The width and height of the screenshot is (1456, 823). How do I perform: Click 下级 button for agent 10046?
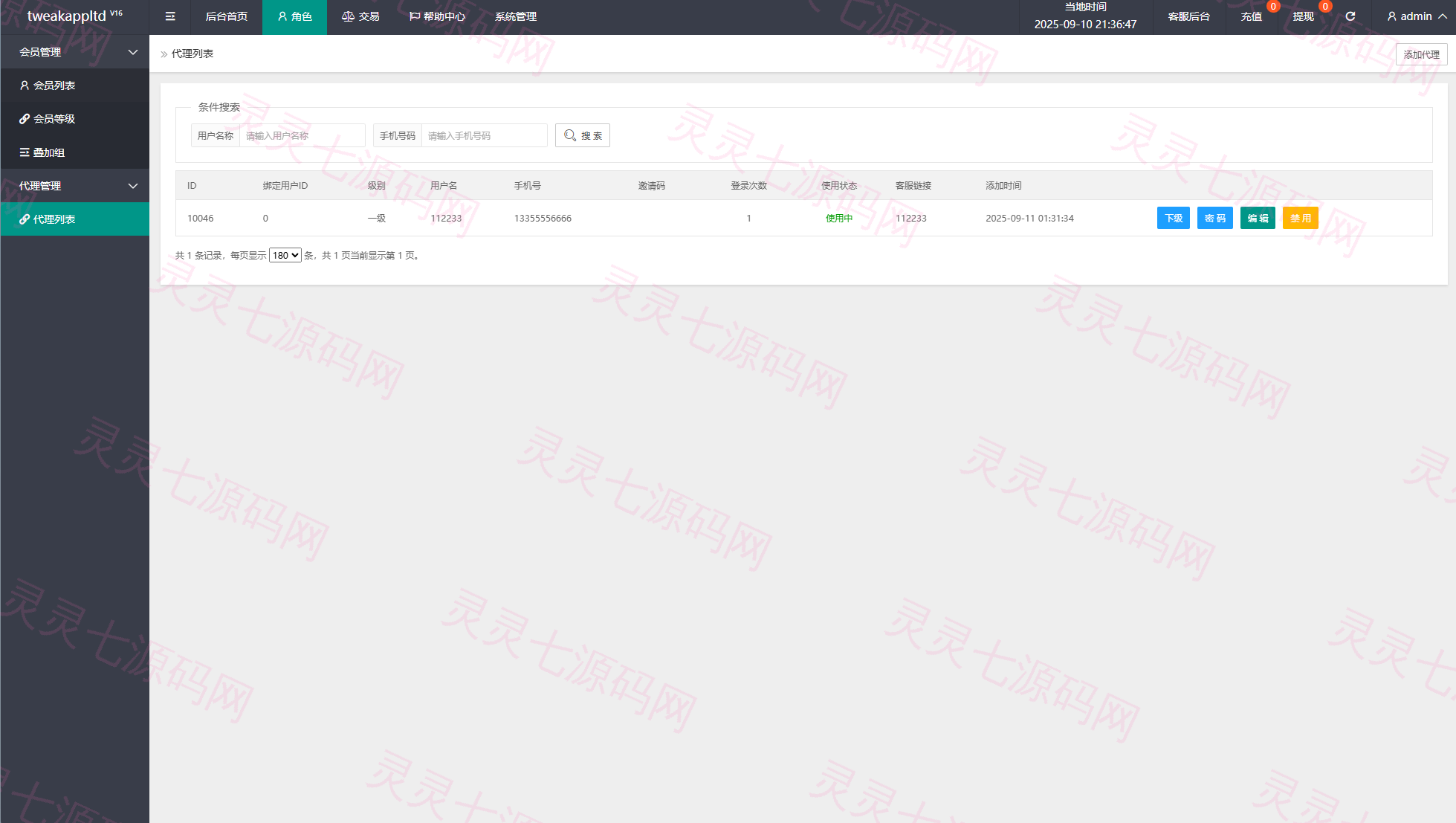1174,218
